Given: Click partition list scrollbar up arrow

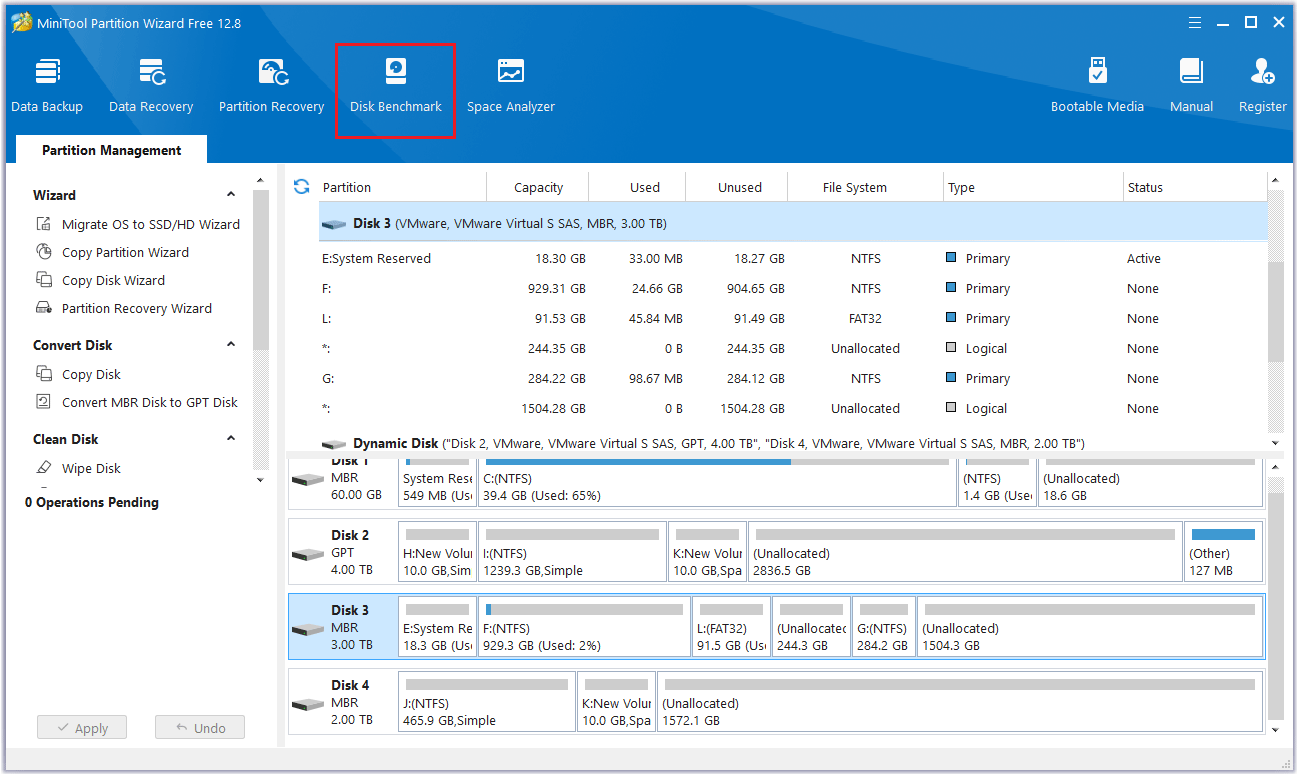Looking at the screenshot, I should point(1275,181).
